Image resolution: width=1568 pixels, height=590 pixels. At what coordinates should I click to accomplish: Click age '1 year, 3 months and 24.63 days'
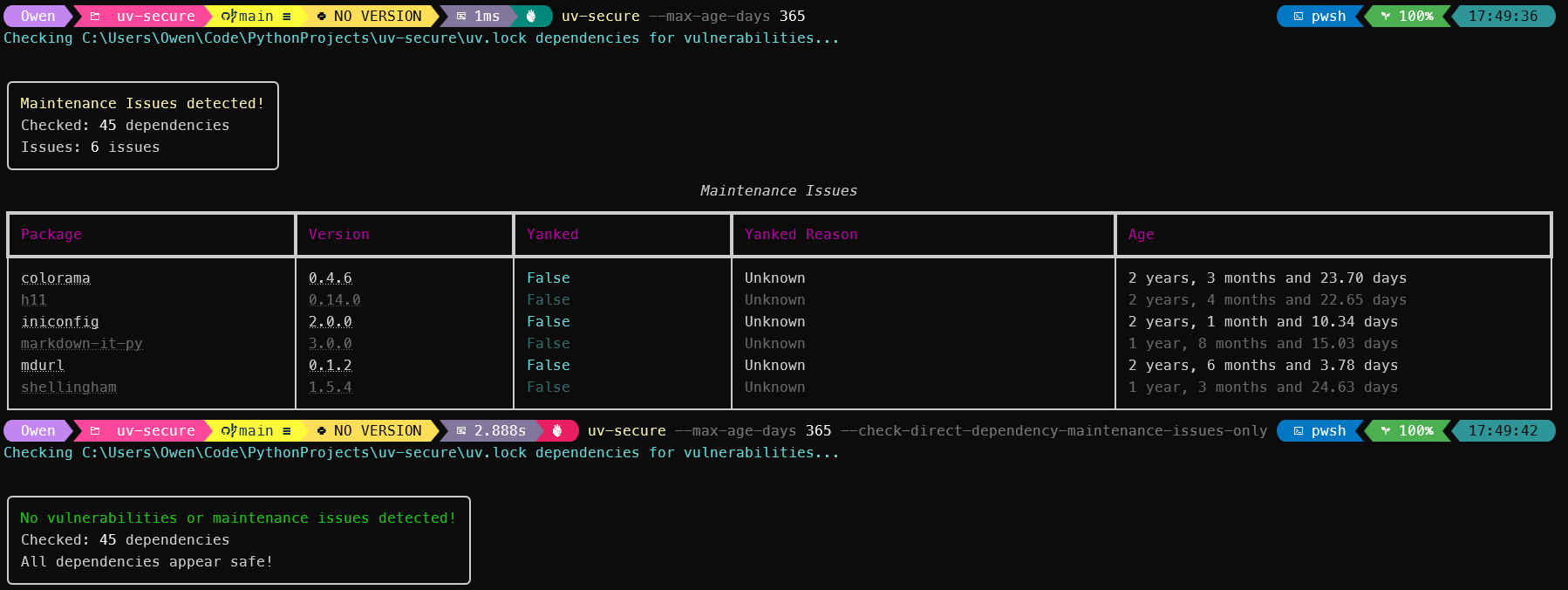[x=1263, y=388]
